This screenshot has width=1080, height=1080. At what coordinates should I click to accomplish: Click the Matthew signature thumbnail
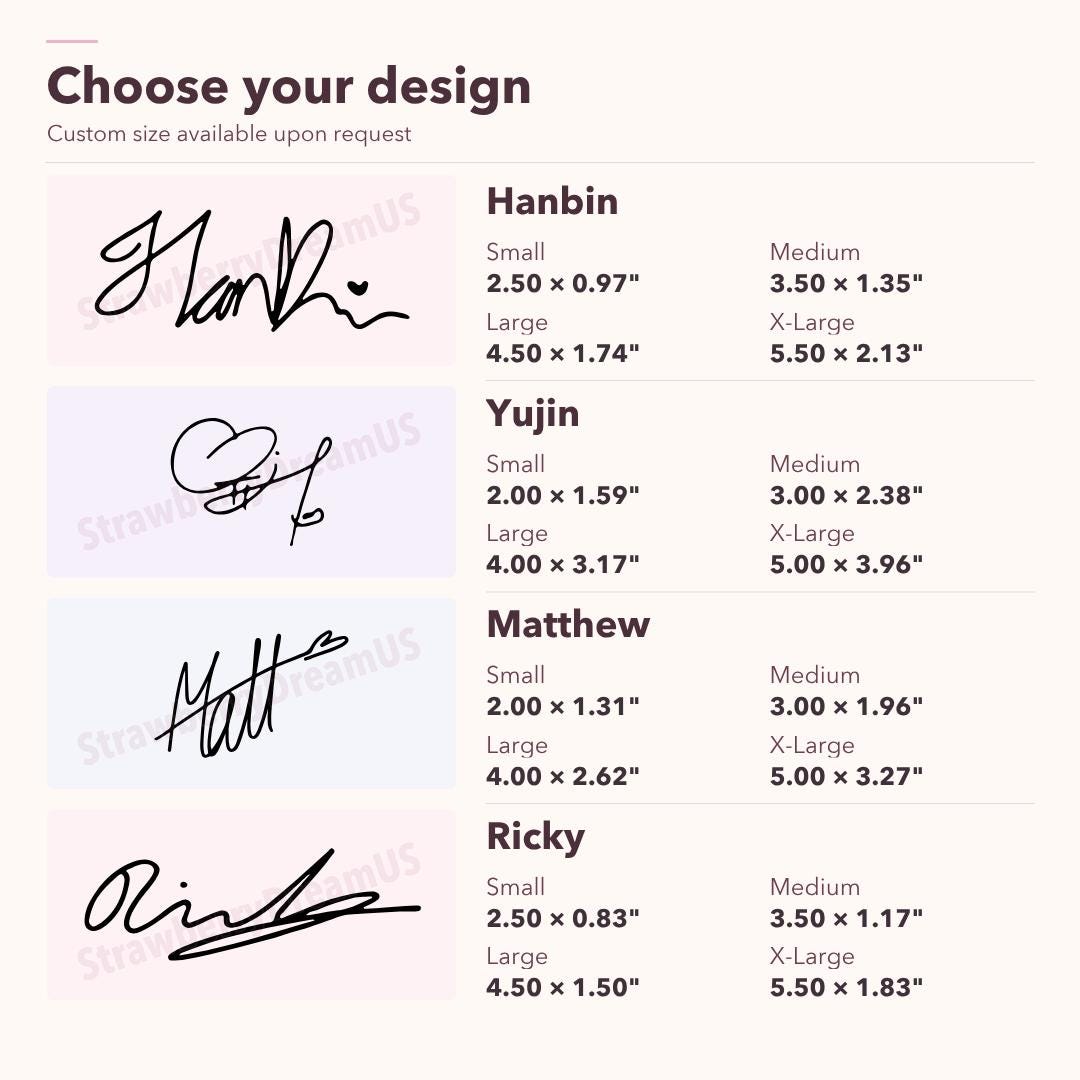point(251,693)
